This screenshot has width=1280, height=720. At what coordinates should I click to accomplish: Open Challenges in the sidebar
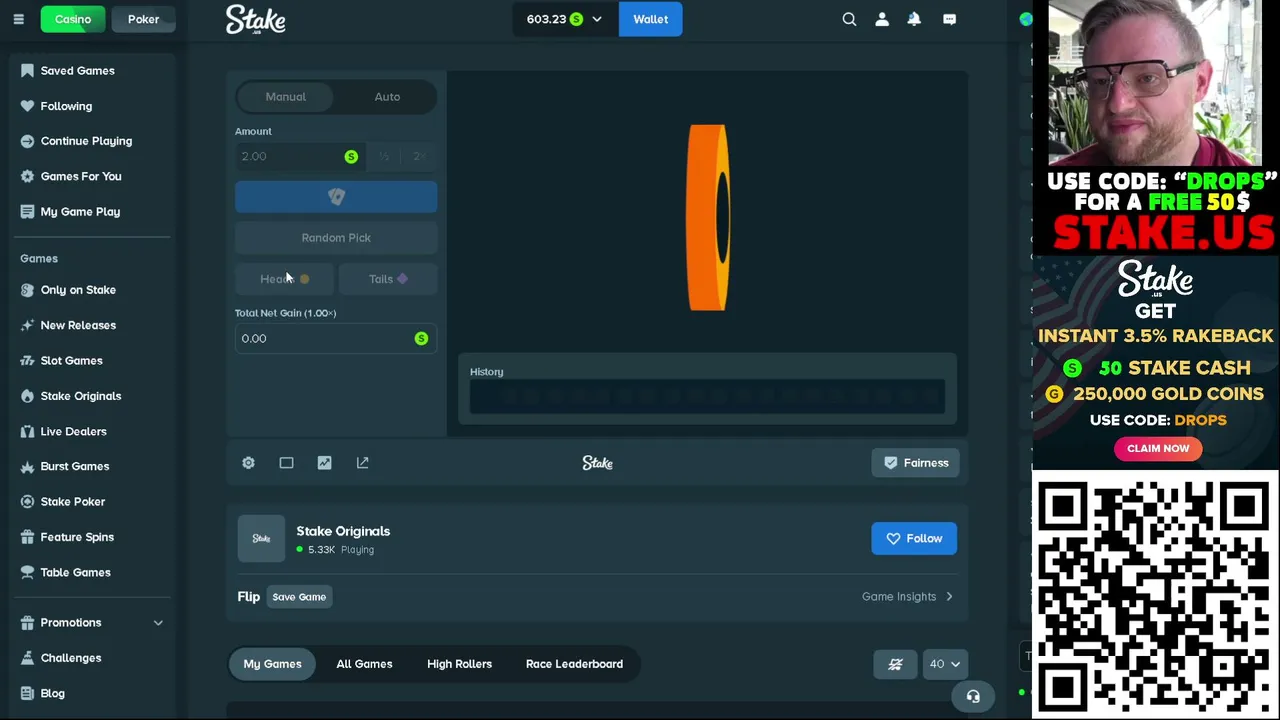pyautogui.click(x=70, y=658)
